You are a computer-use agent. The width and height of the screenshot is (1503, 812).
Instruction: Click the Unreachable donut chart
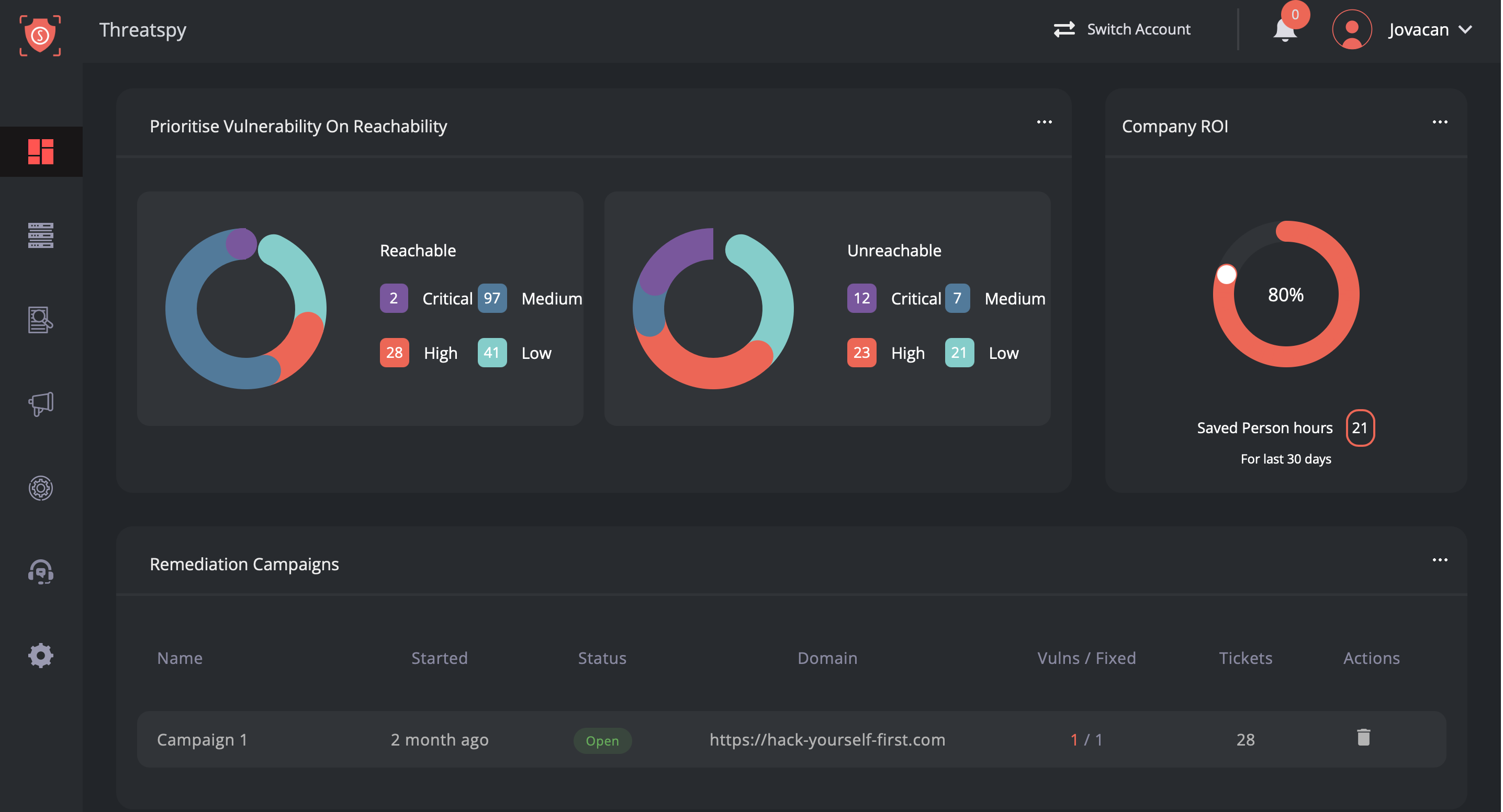713,308
